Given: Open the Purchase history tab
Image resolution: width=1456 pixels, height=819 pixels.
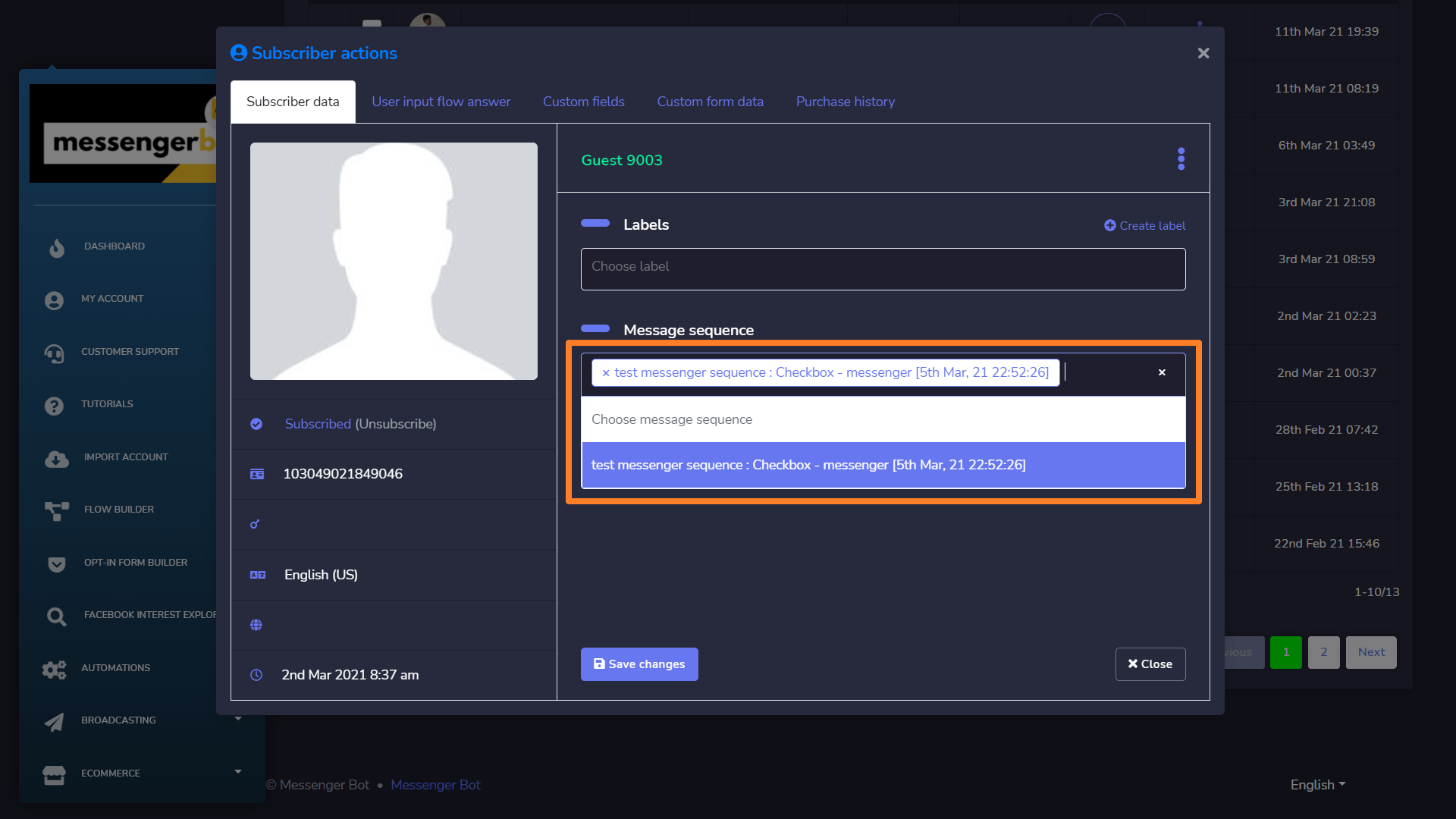Looking at the screenshot, I should pyautogui.click(x=846, y=102).
